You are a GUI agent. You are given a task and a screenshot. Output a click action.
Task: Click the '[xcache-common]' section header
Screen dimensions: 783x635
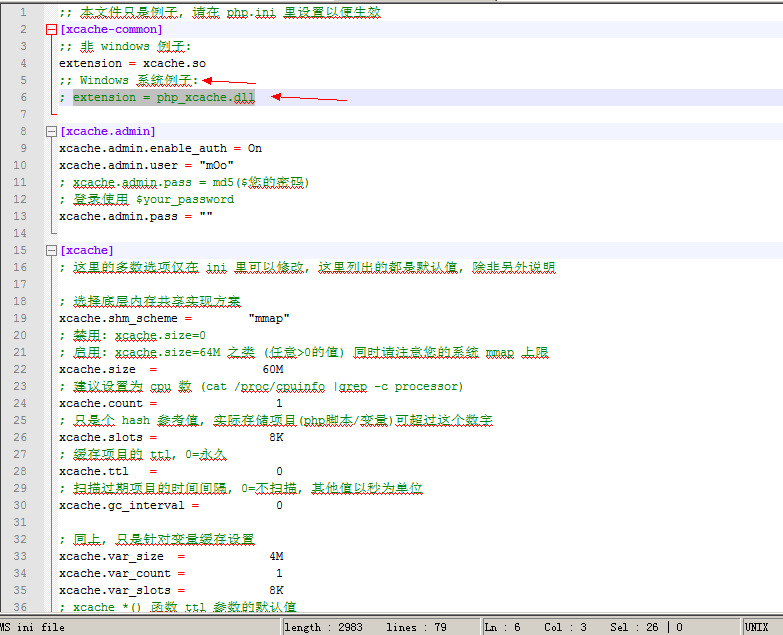click(111, 29)
